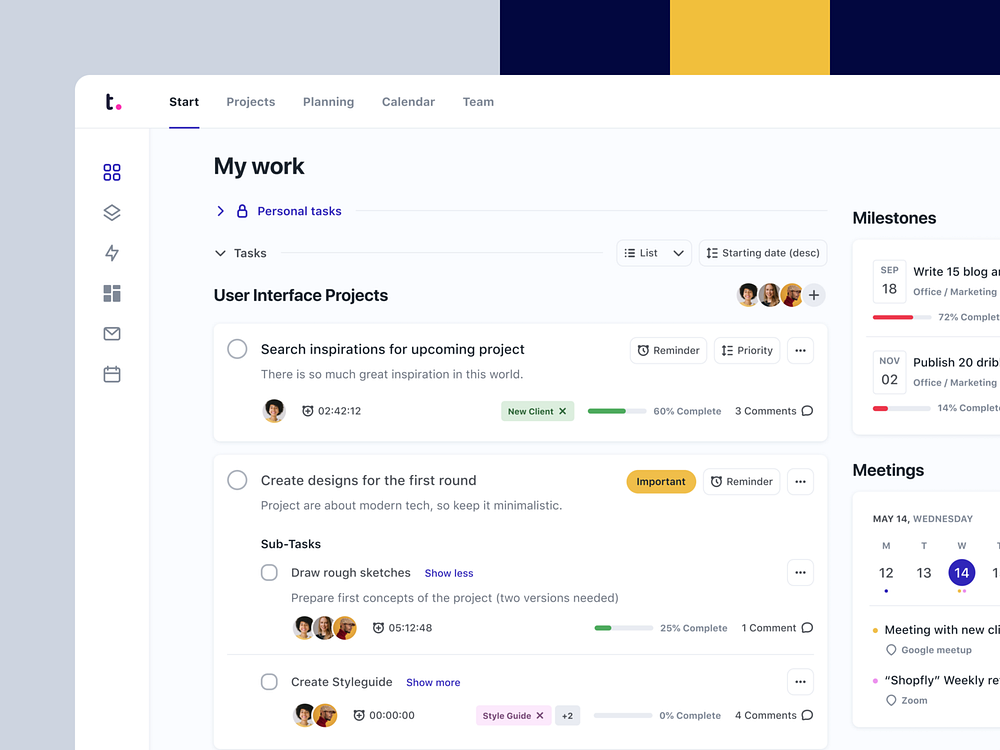Click the Reminder alarm button on Search inspirations task
This screenshot has height=750, width=1000.
(668, 350)
